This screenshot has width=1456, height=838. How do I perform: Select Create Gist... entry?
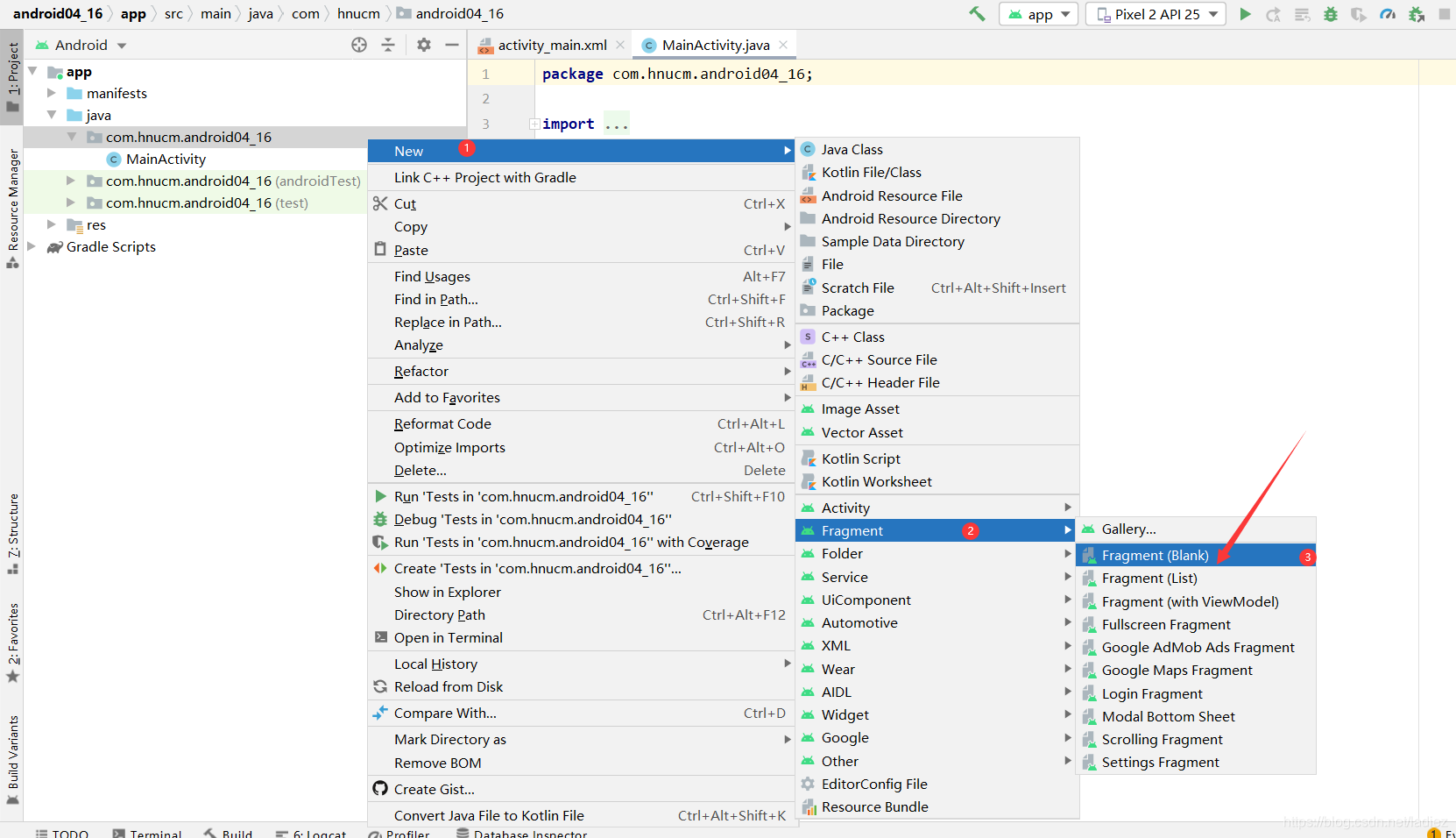581,789
